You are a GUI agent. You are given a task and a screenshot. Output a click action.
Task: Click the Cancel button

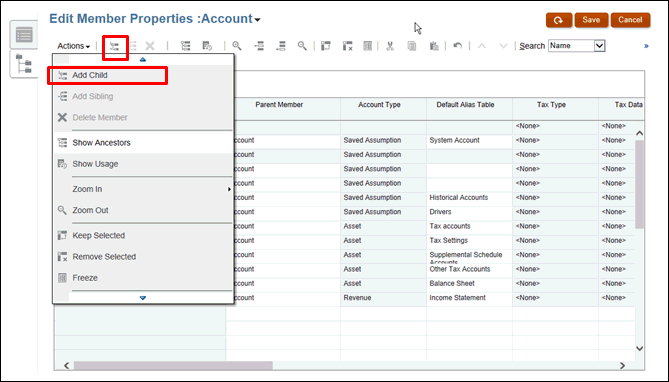pos(630,20)
